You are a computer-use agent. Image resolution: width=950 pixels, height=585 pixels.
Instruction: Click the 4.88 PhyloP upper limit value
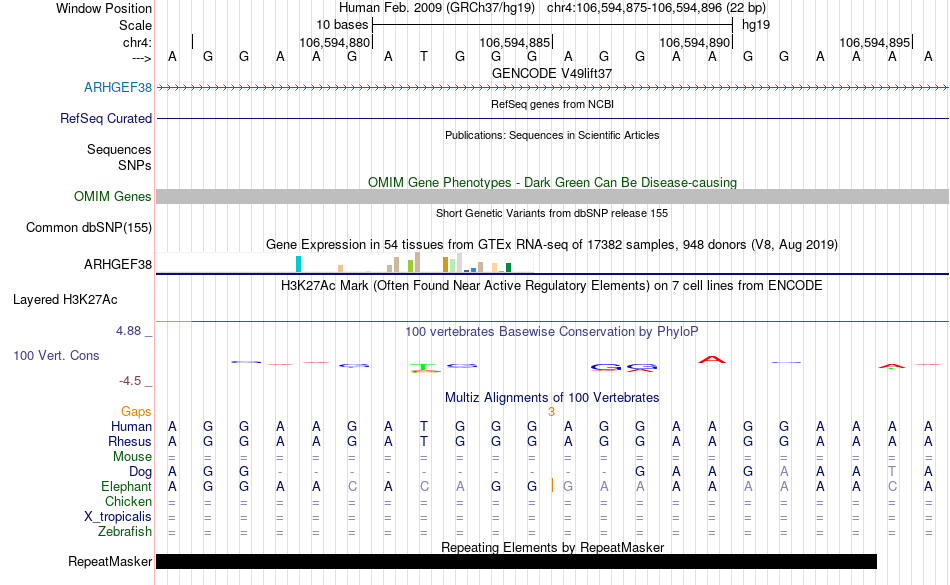pyautogui.click(x=128, y=331)
